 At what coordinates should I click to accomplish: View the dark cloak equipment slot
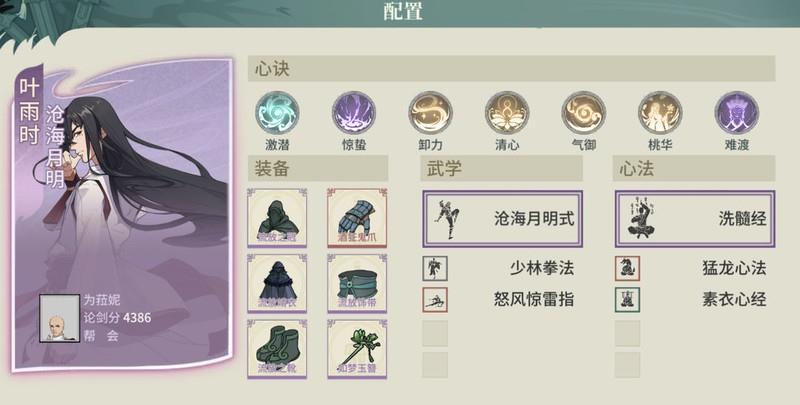(277, 284)
